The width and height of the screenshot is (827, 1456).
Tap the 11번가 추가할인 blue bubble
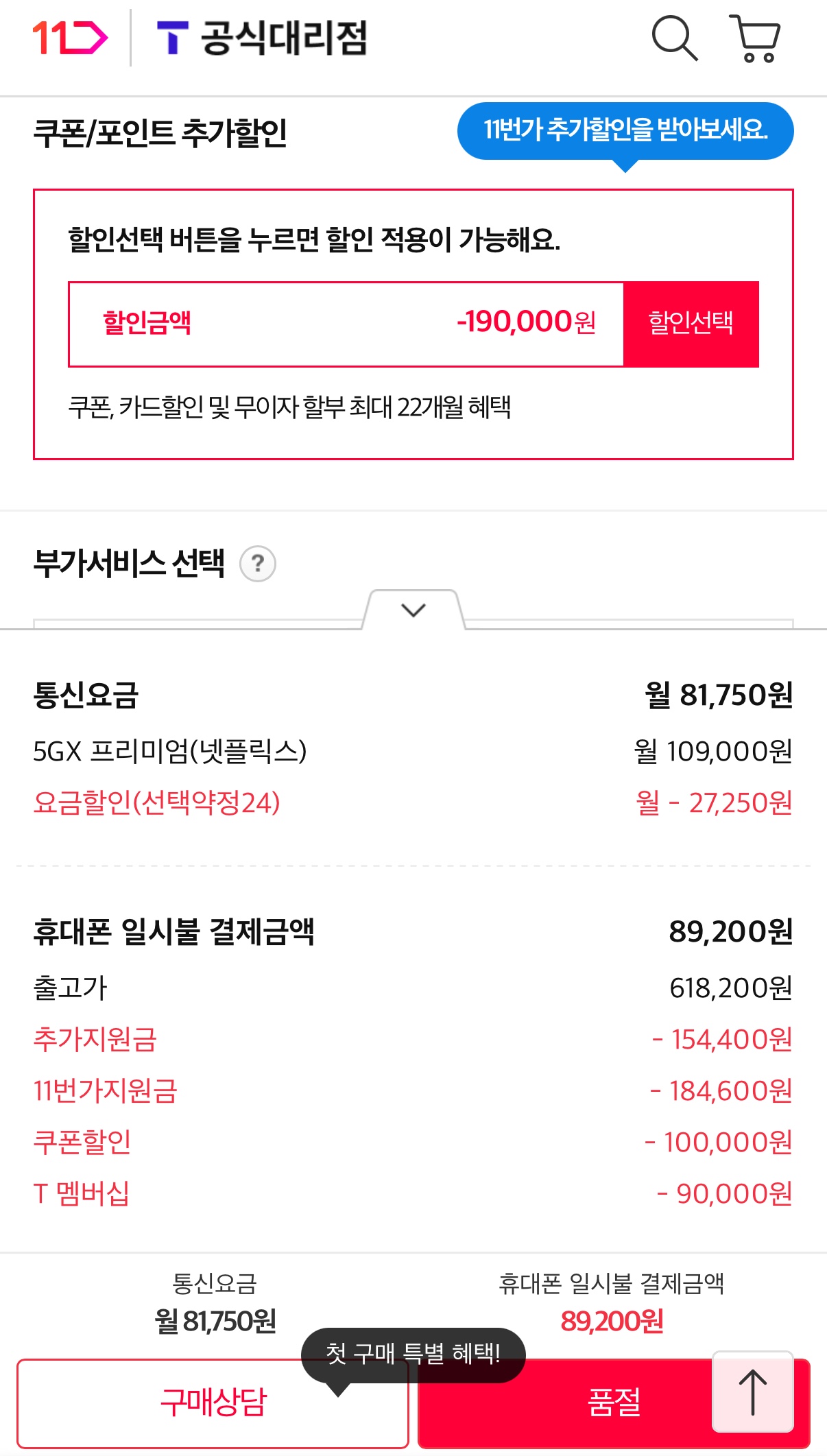click(x=625, y=130)
